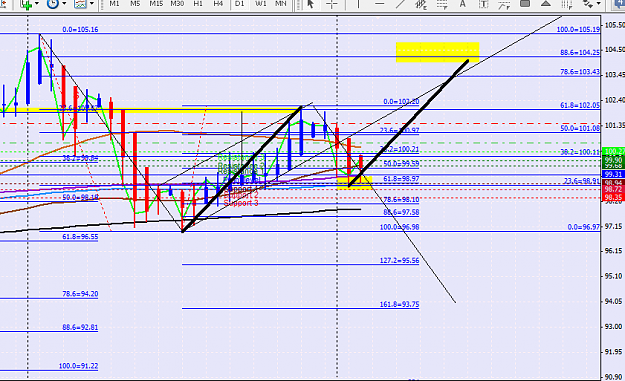Click the '100.0=105.19' Fibonacci label

point(578,29)
